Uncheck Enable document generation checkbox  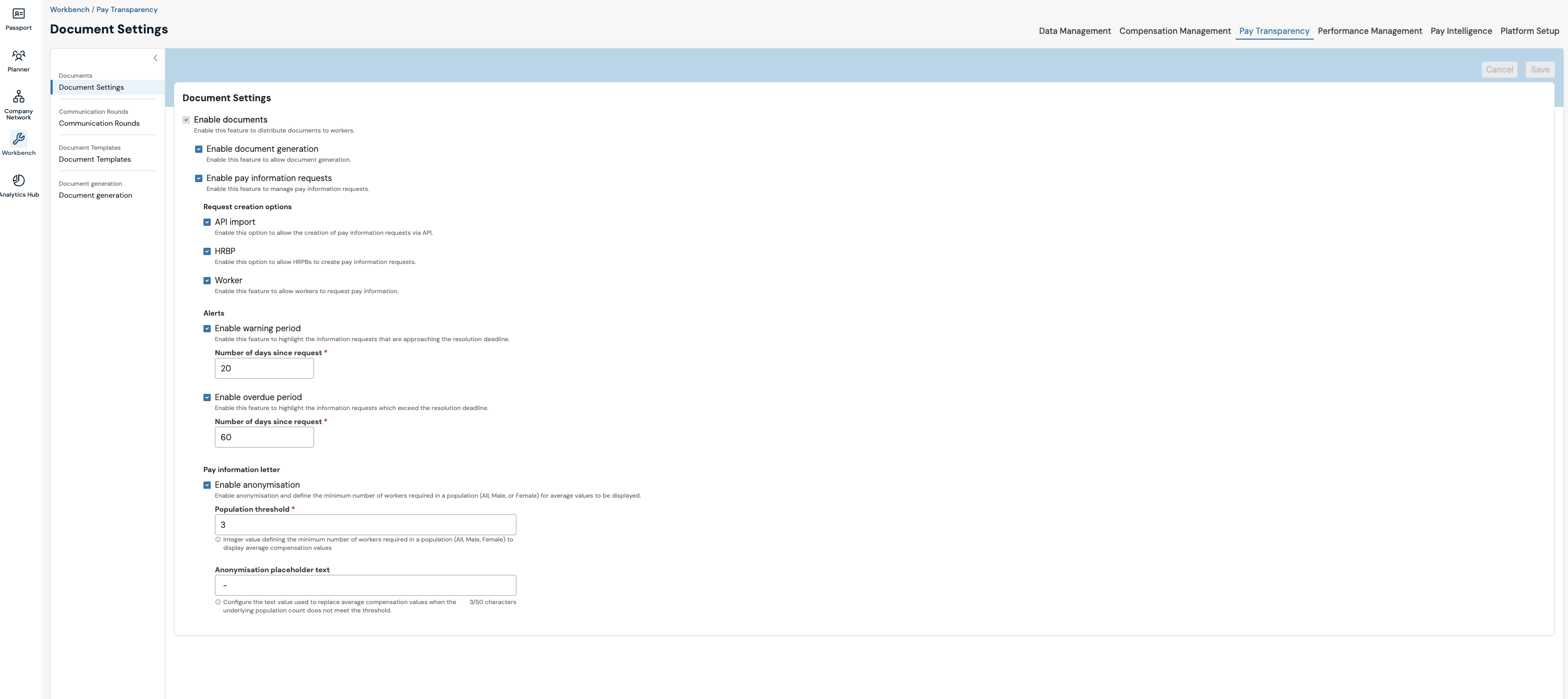[198, 149]
